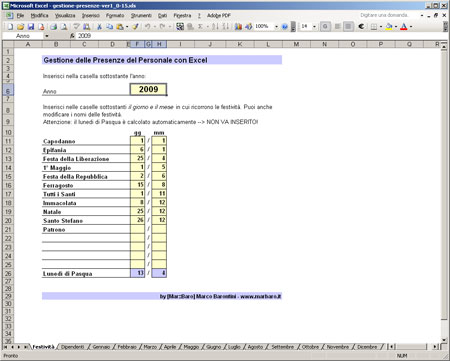450x361 pixels.
Task: Apply Euro currency format icon
Action: (361, 26)
